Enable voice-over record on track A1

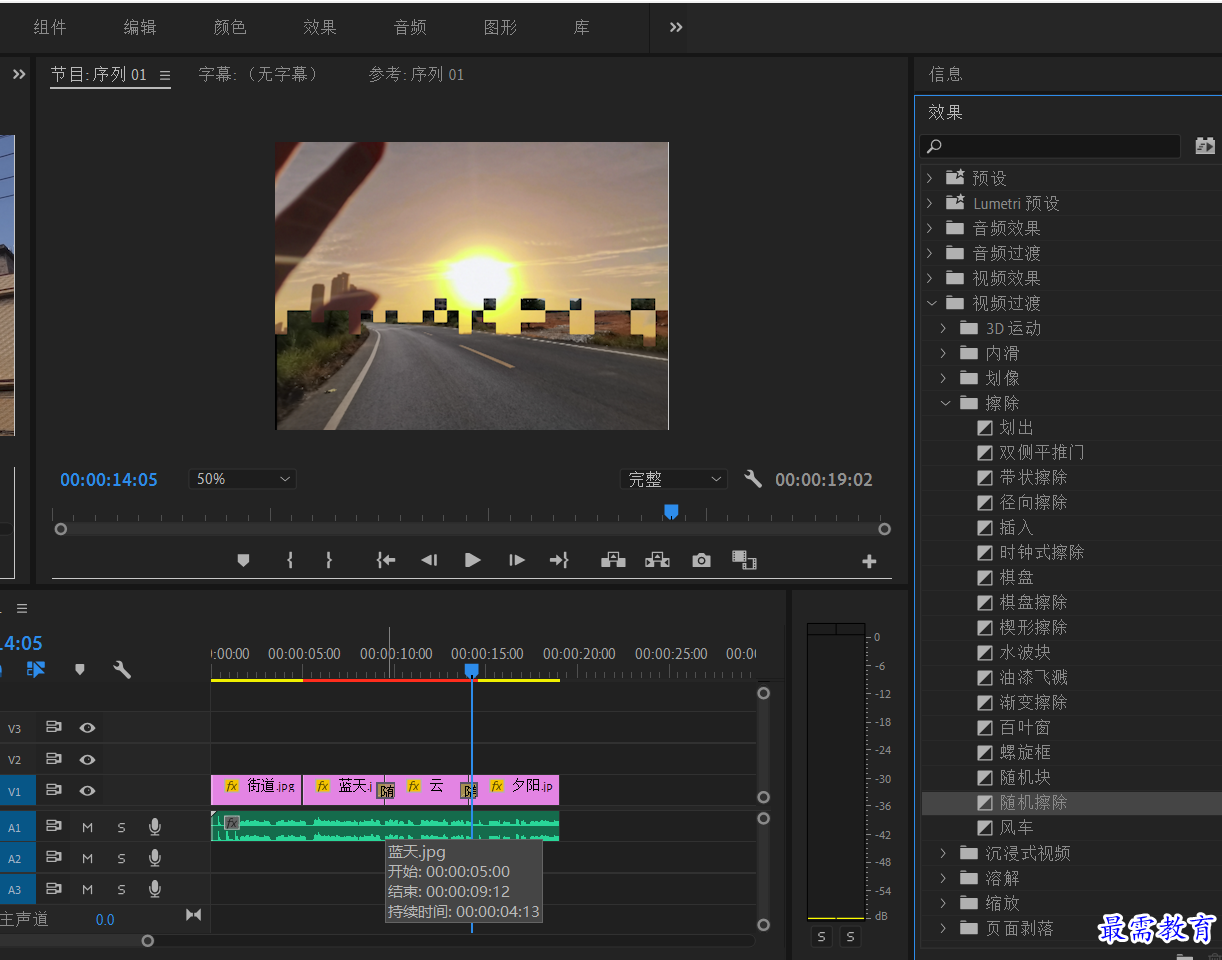click(155, 827)
